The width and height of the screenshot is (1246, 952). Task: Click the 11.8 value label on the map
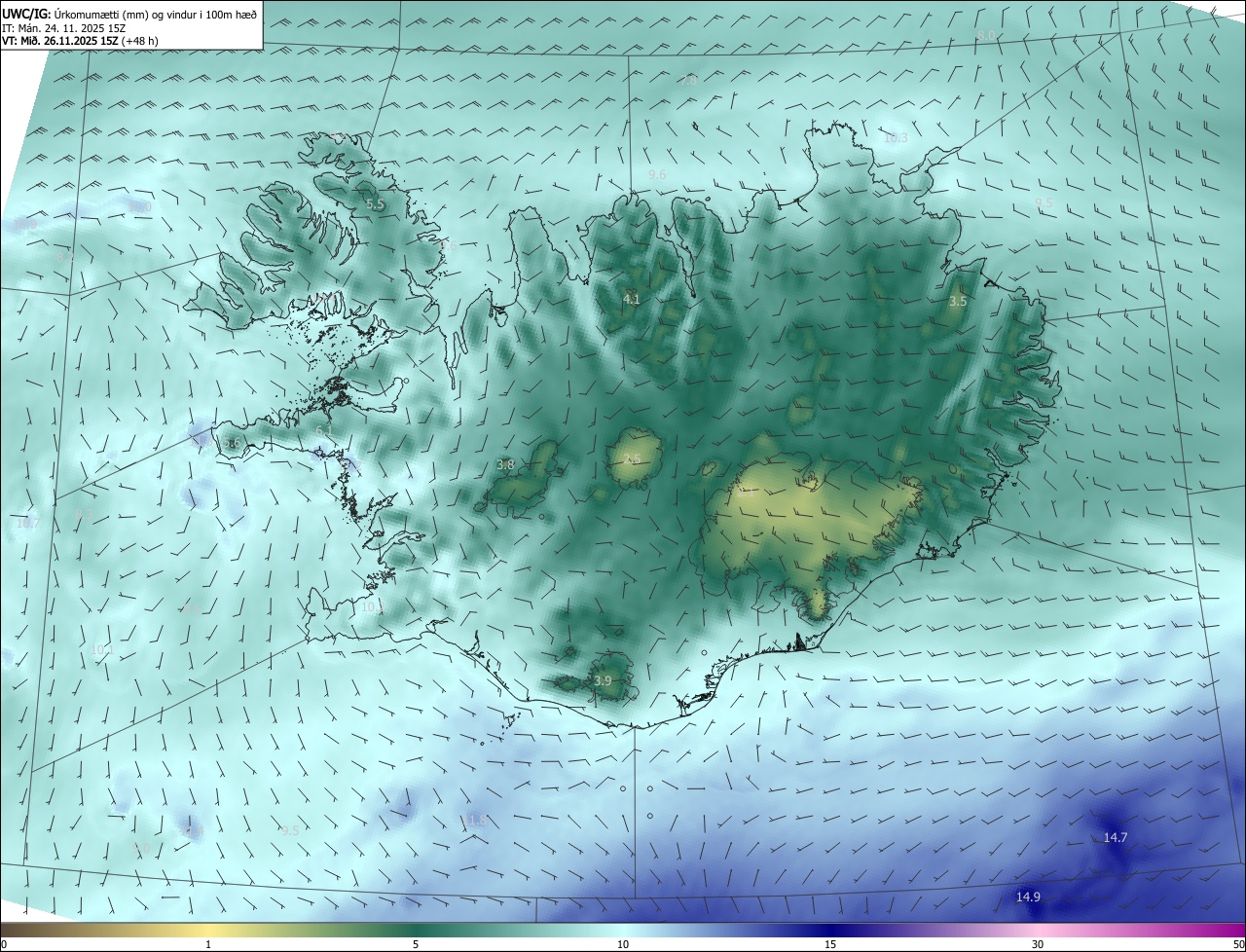tap(474, 821)
